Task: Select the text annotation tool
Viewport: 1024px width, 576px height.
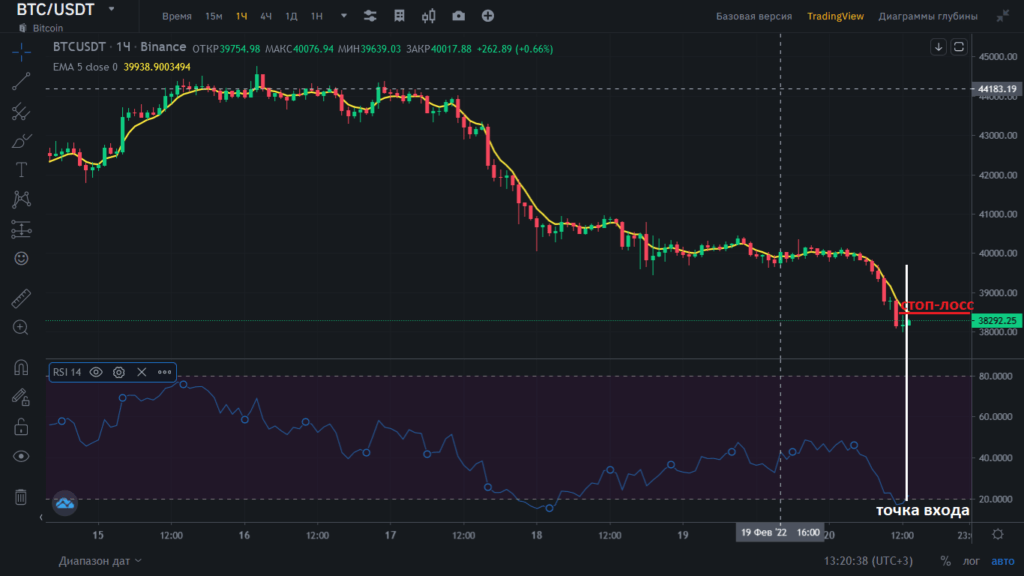Action: point(21,169)
